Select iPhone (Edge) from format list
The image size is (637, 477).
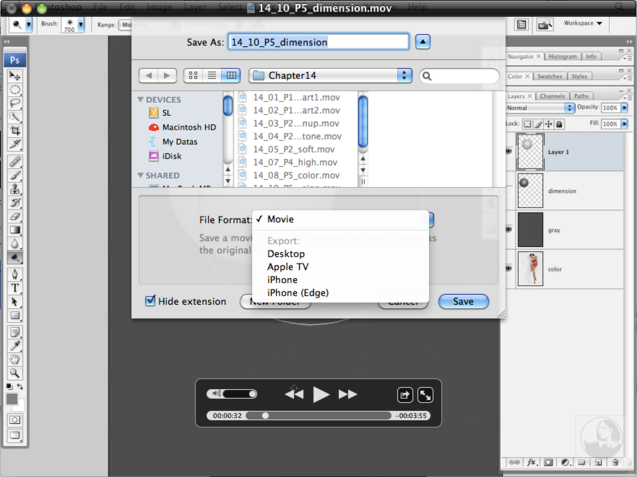tap(298, 293)
